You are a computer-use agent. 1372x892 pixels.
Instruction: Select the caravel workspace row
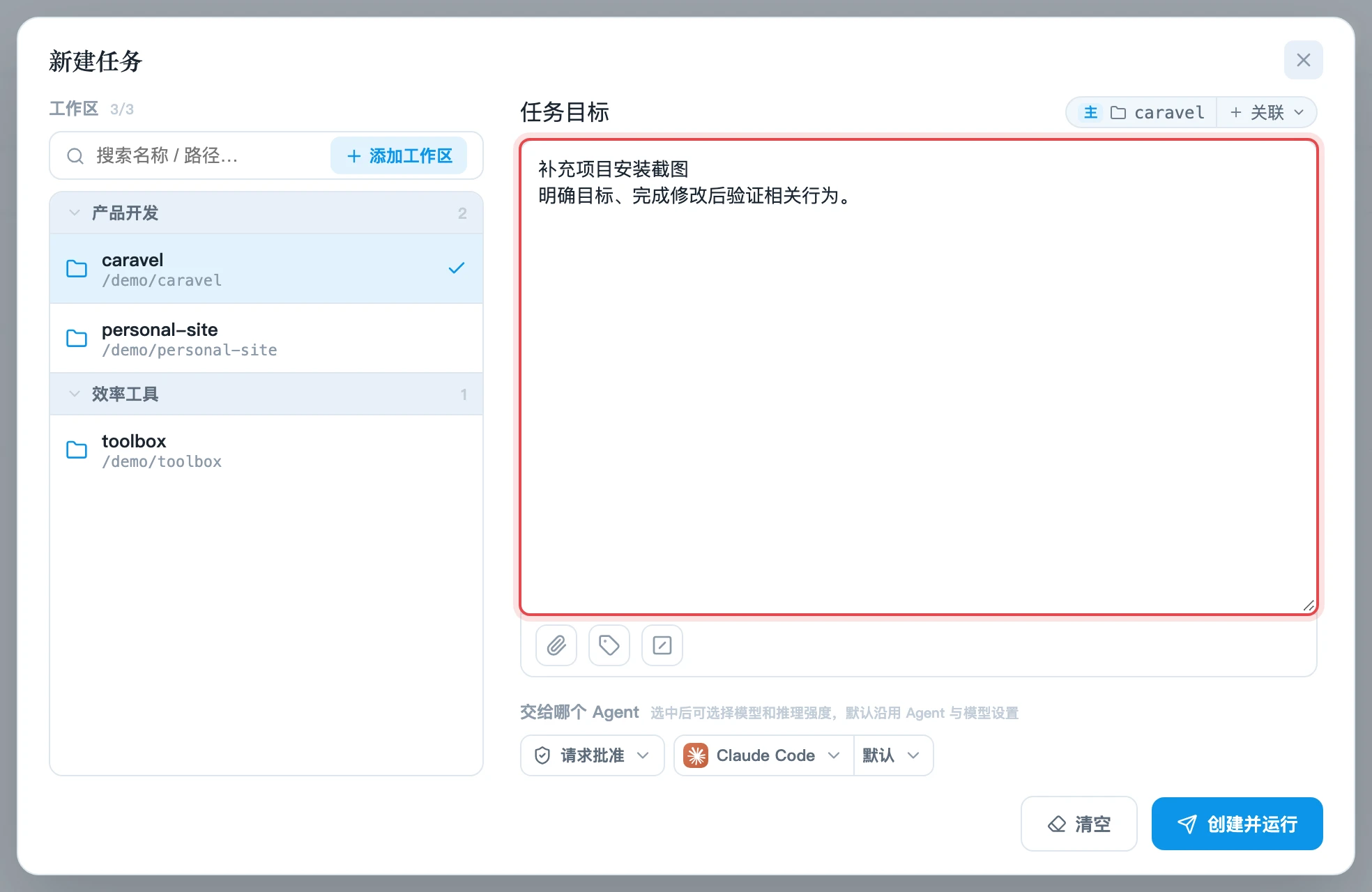[266, 268]
